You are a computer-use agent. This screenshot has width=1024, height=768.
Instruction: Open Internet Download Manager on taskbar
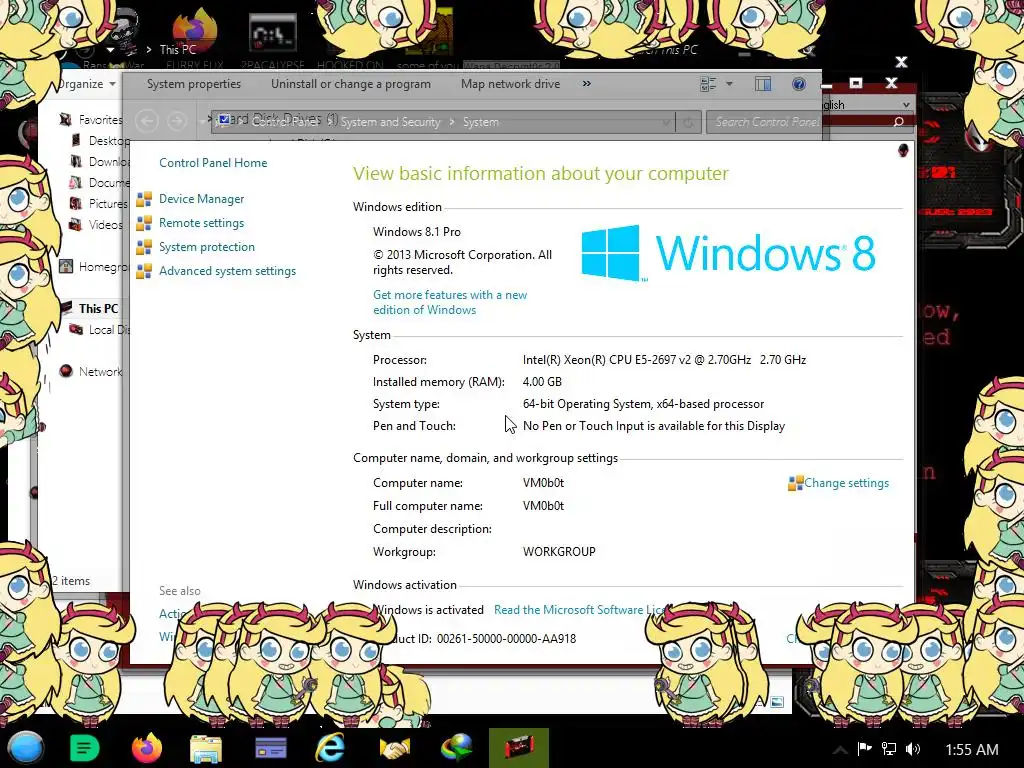pyautogui.click(x=456, y=748)
